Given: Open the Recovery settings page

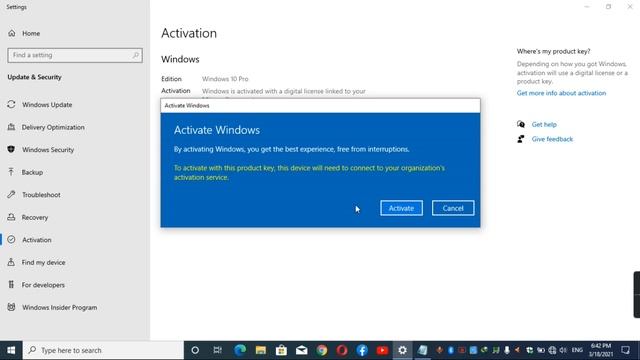Looking at the screenshot, I should pyautogui.click(x=35, y=218).
